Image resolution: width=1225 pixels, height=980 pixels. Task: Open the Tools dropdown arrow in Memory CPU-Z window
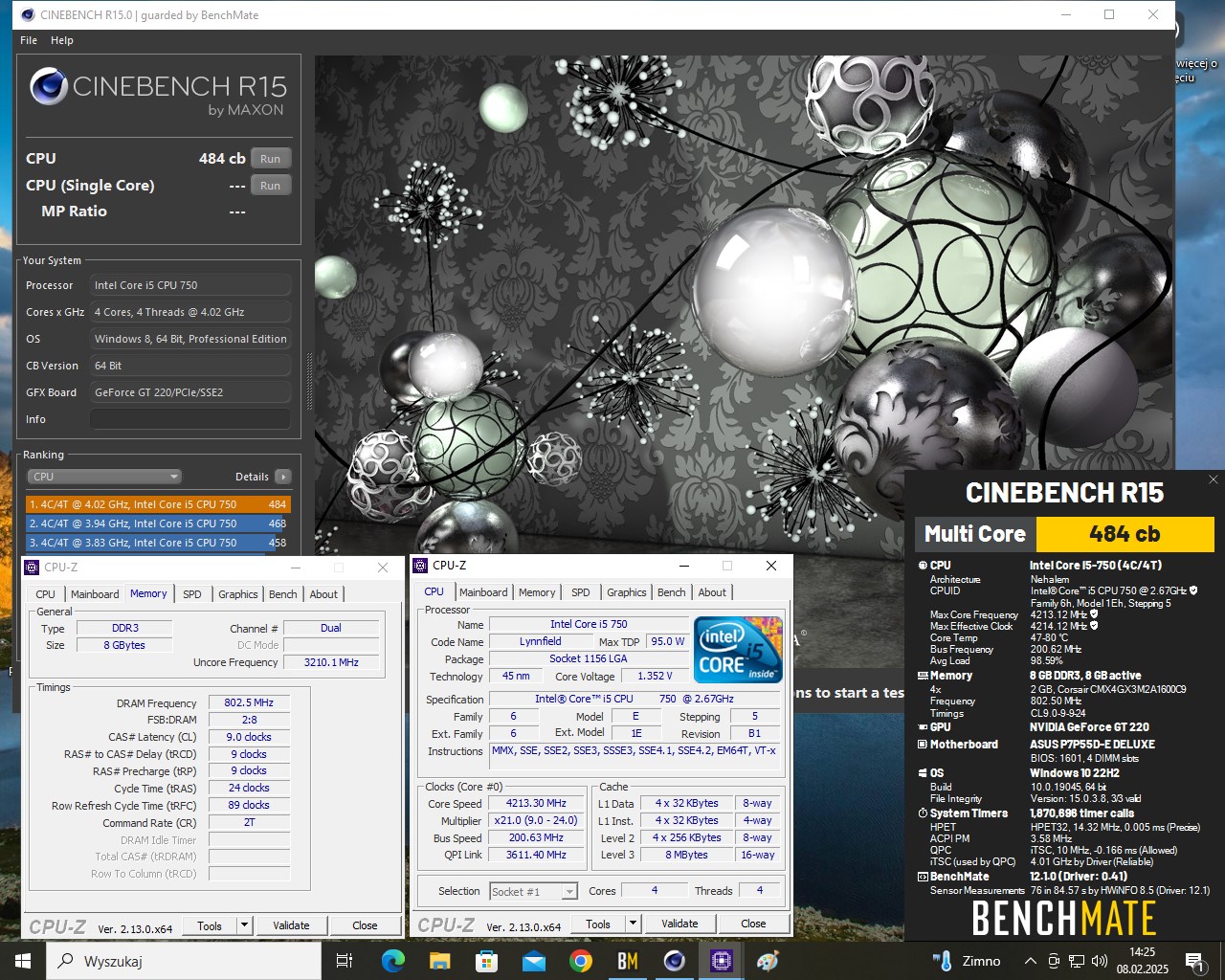tap(244, 925)
